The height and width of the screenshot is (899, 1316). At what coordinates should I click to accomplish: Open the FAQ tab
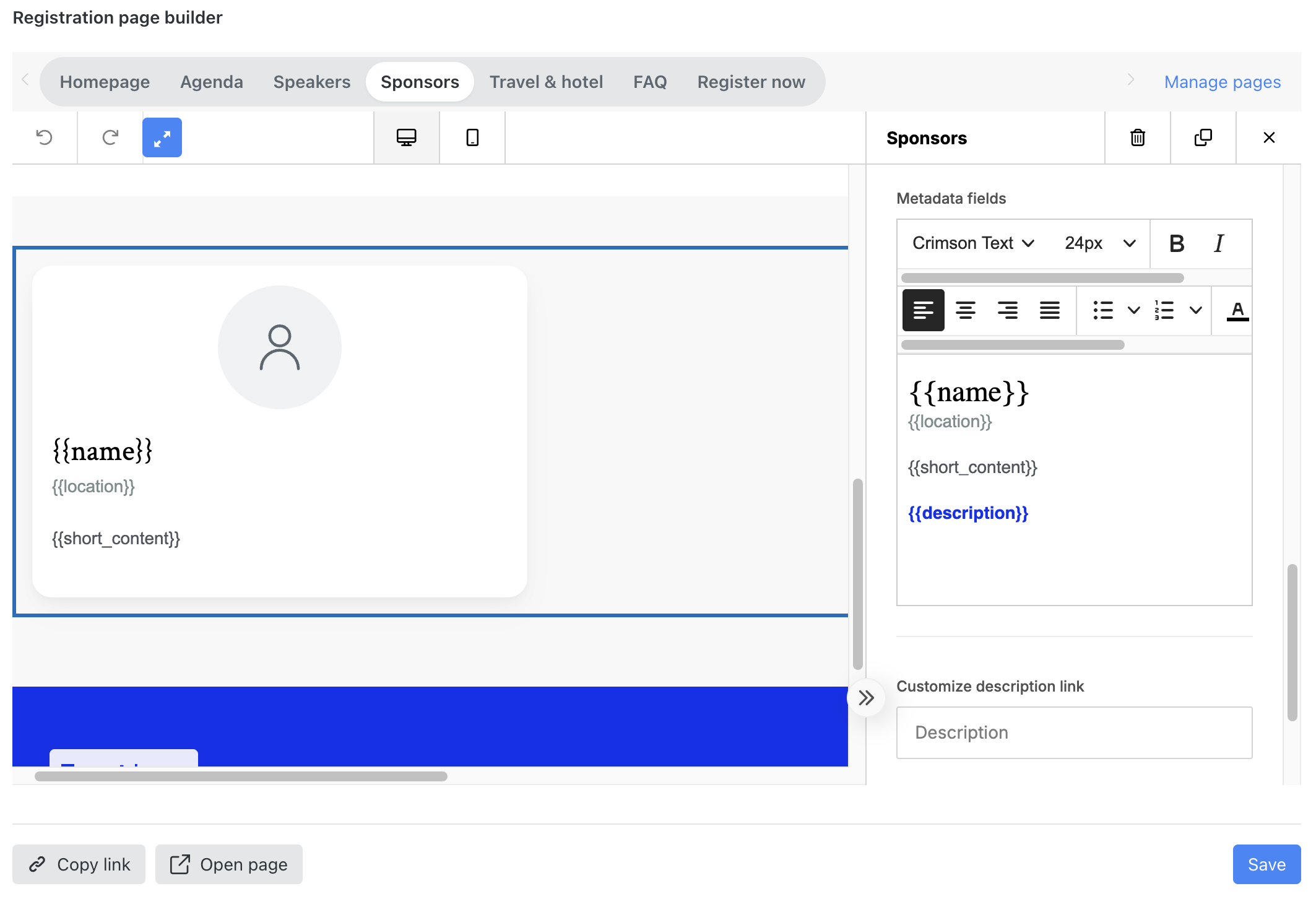650,82
